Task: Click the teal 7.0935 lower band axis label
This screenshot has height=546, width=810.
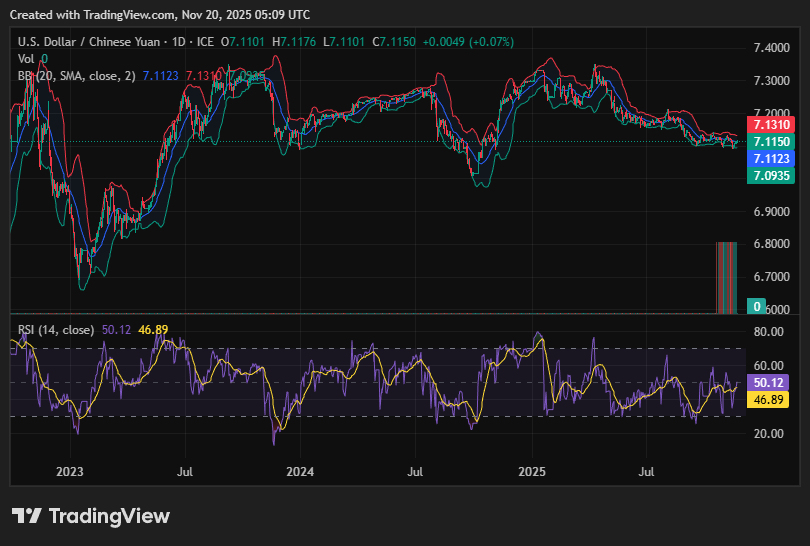Action: (x=771, y=176)
